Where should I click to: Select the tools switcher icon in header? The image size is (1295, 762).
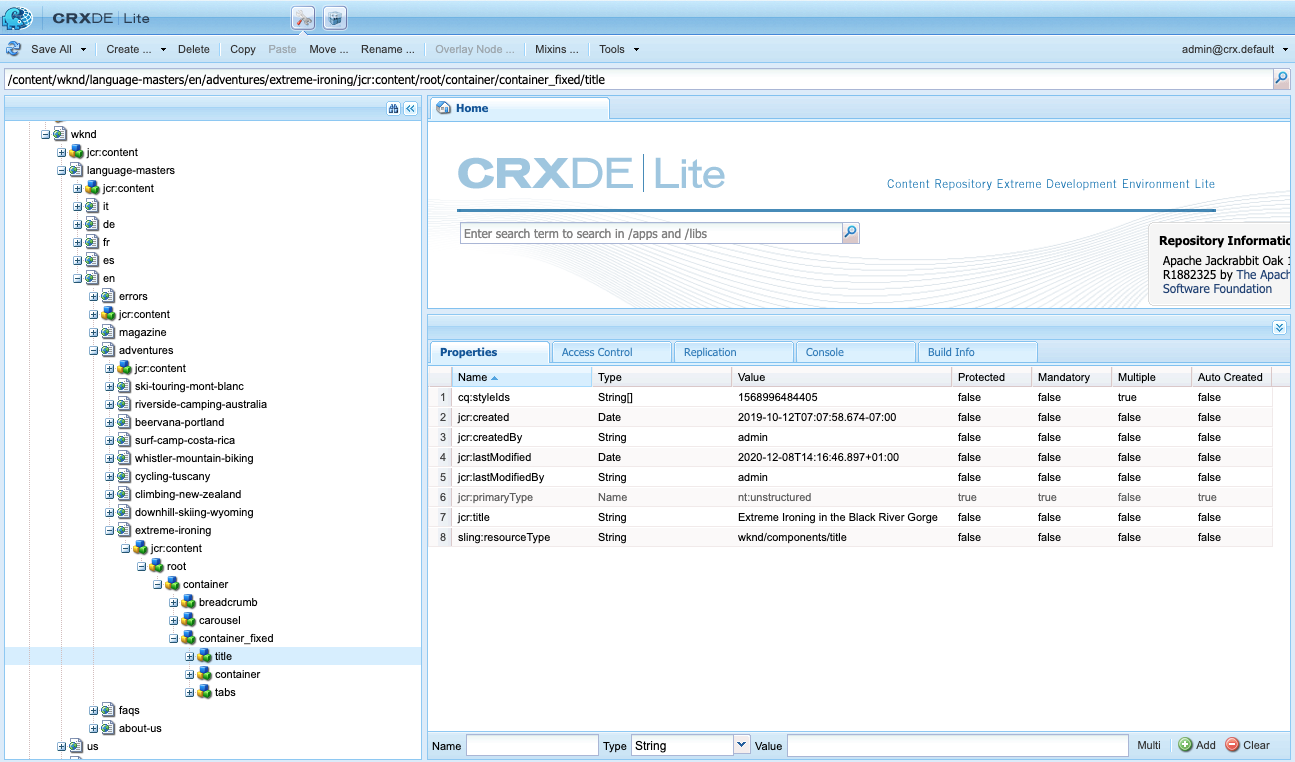[x=303, y=17]
